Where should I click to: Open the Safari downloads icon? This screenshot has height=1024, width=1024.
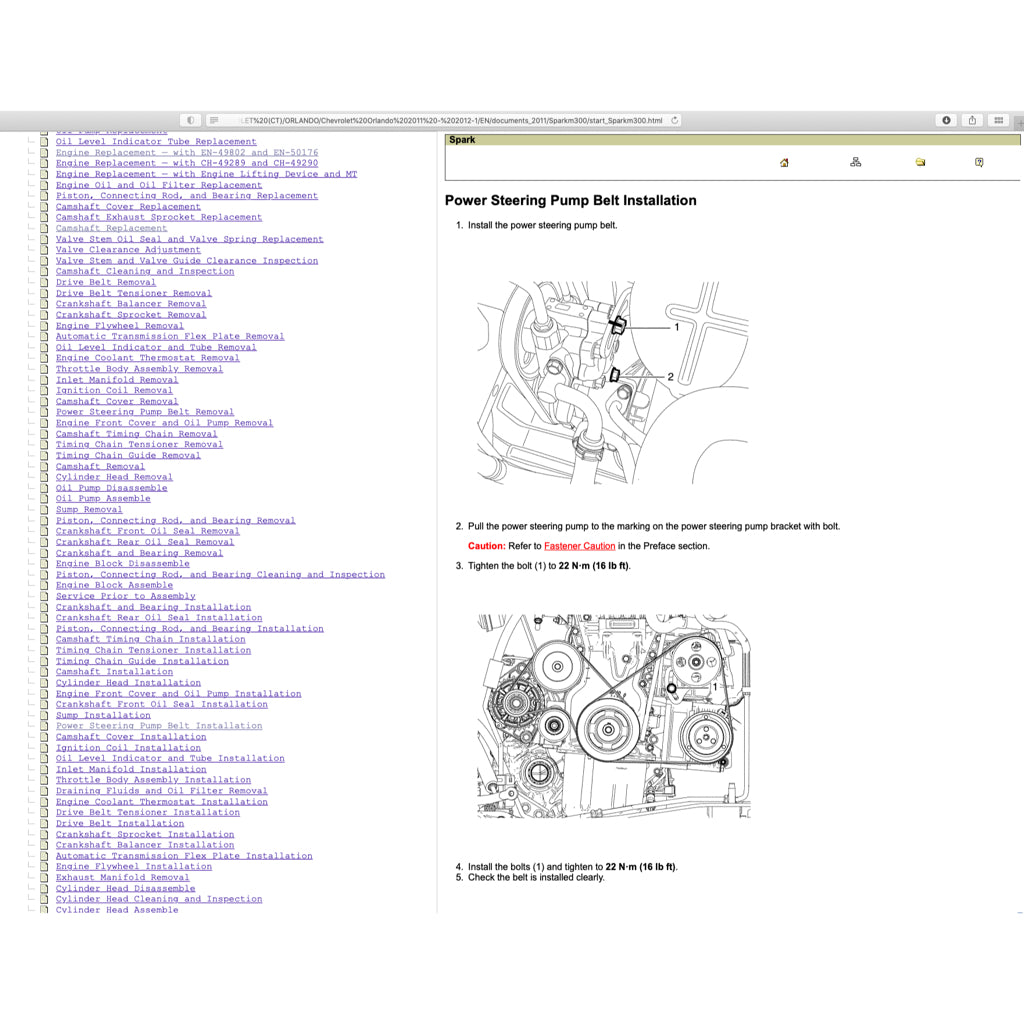945,119
